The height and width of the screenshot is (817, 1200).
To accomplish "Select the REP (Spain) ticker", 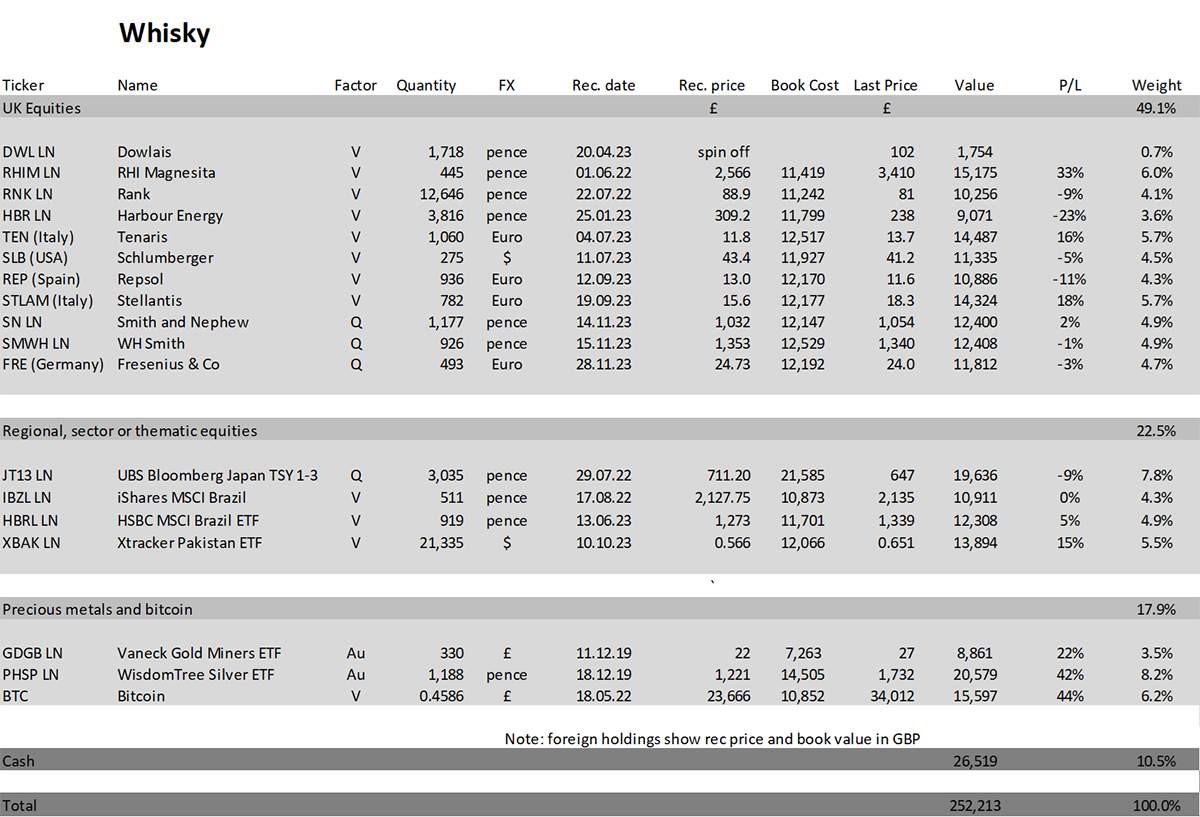I will pyautogui.click(x=40, y=279).
